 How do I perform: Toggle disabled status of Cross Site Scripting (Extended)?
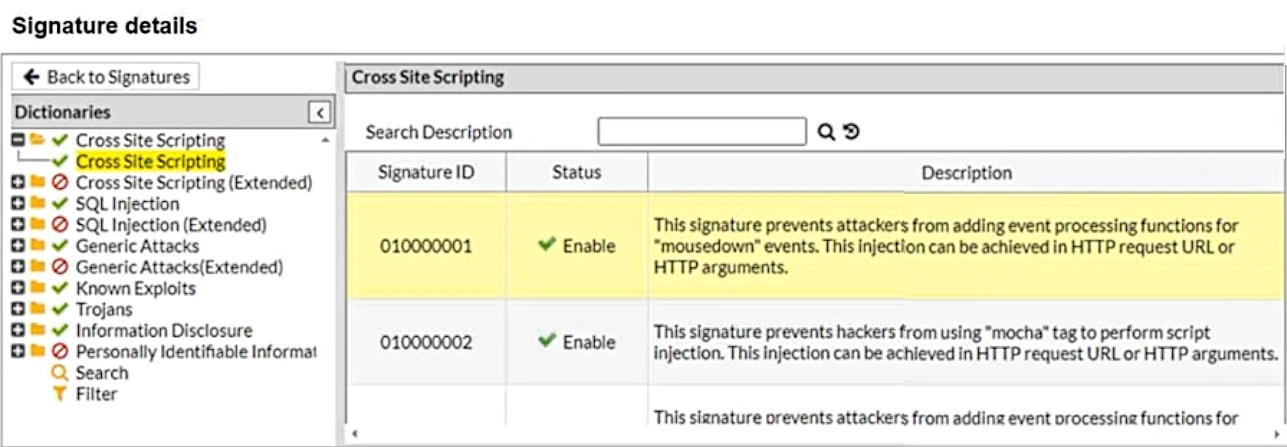click(x=60, y=183)
